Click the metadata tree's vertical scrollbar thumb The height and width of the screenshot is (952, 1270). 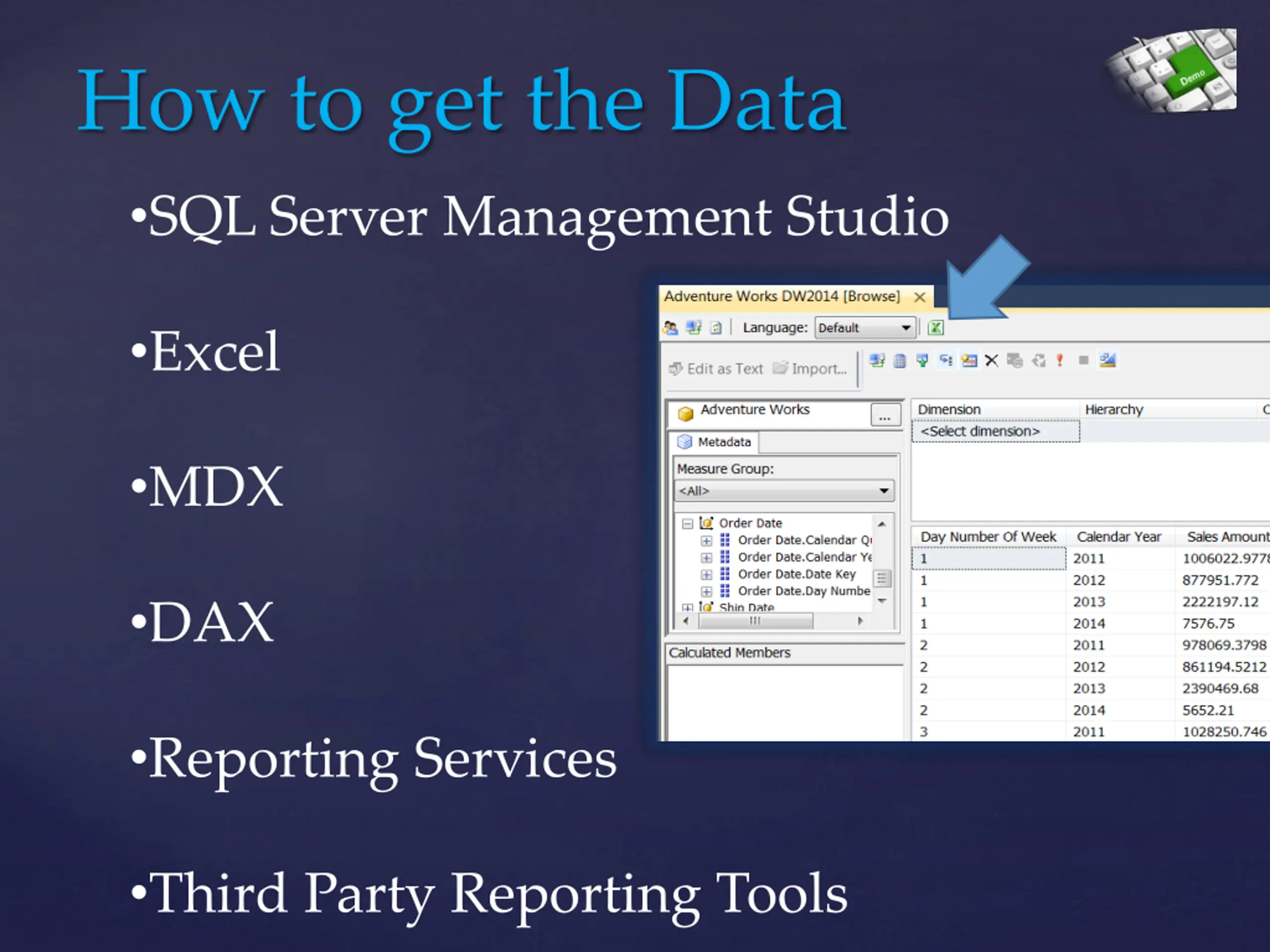coord(882,579)
